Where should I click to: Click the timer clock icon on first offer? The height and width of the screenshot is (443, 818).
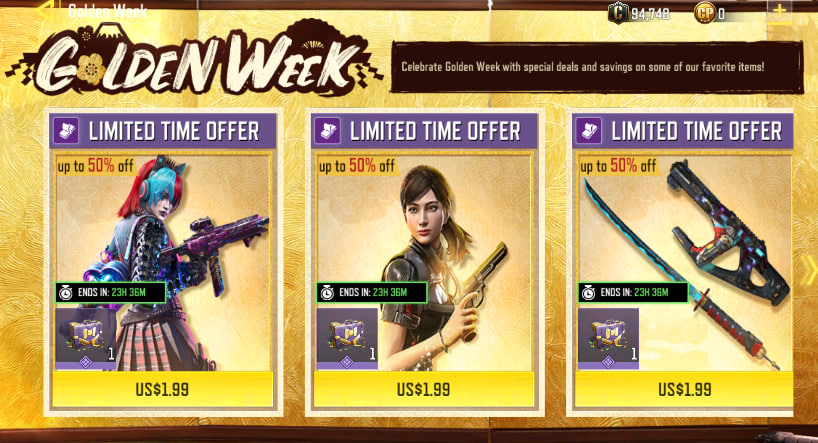click(x=66, y=293)
